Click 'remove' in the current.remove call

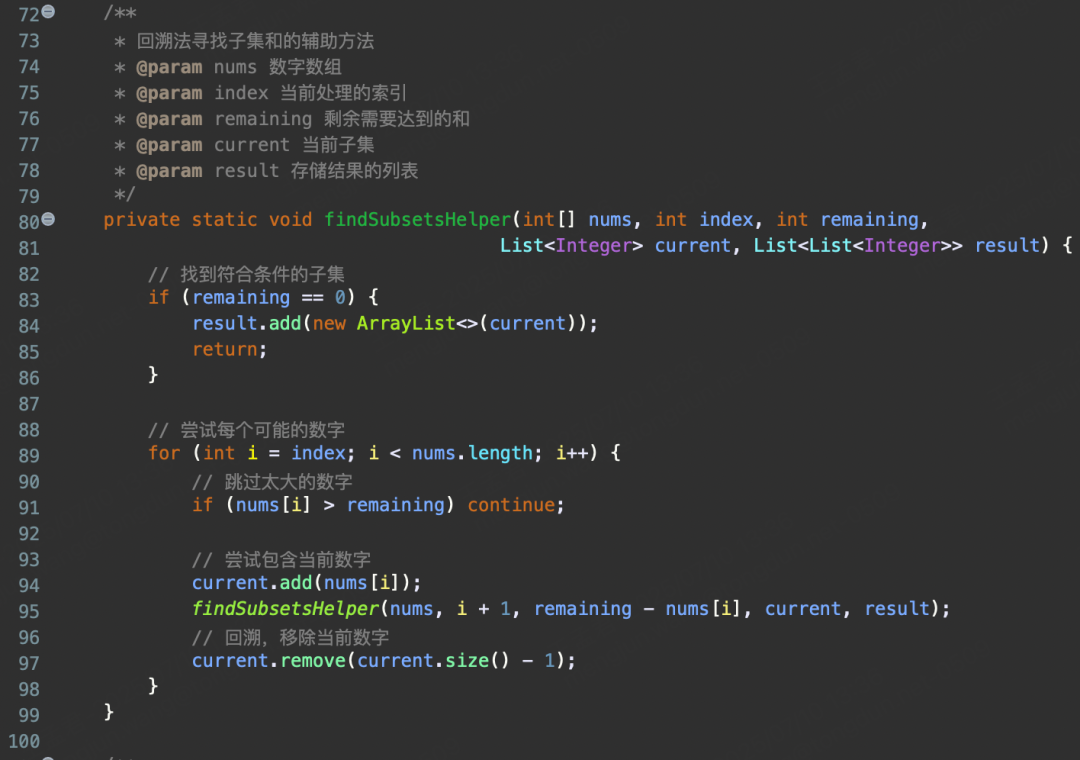point(313,660)
